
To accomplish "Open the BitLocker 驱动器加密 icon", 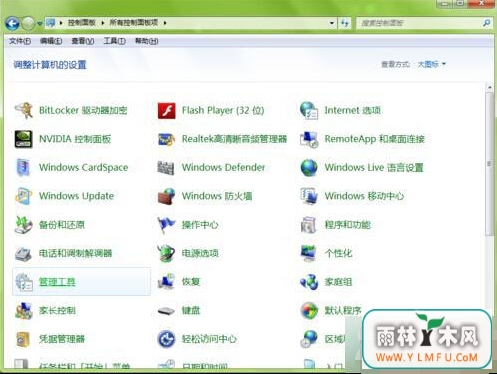I will tap(24, 110).
